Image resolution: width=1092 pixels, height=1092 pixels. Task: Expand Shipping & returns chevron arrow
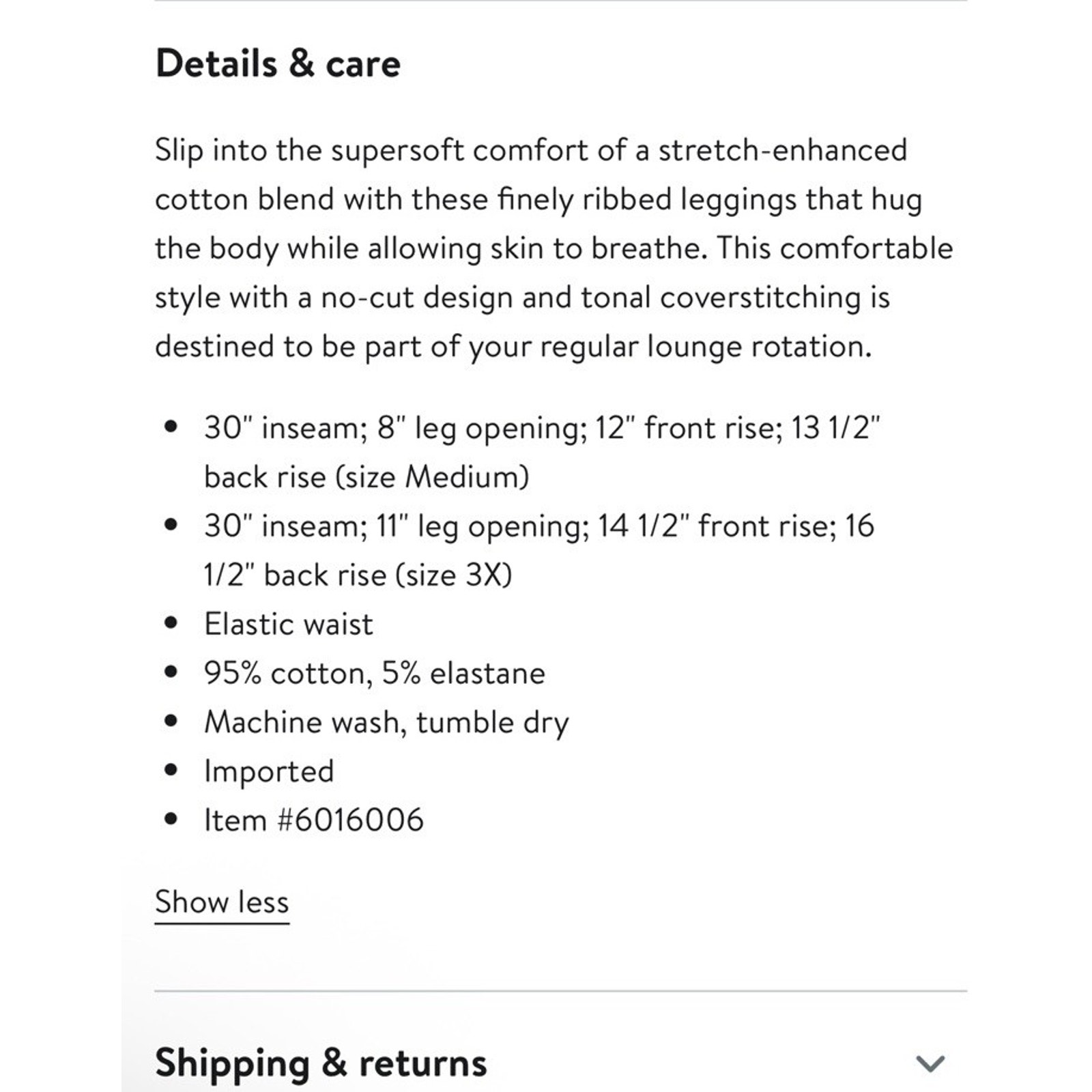pos(930,1063)
